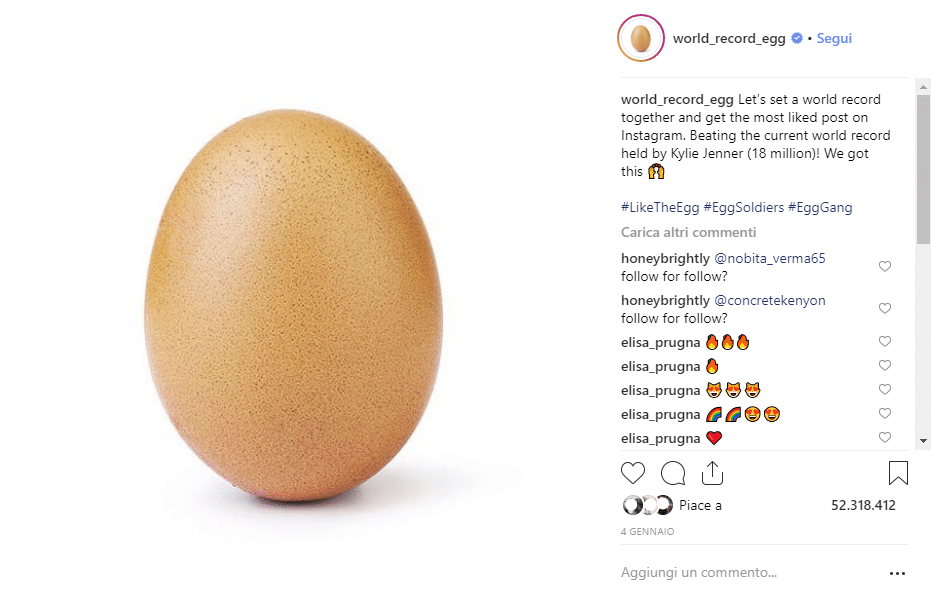
Task: Open the #EggGang hashtag
Action: tap(818, 207)
